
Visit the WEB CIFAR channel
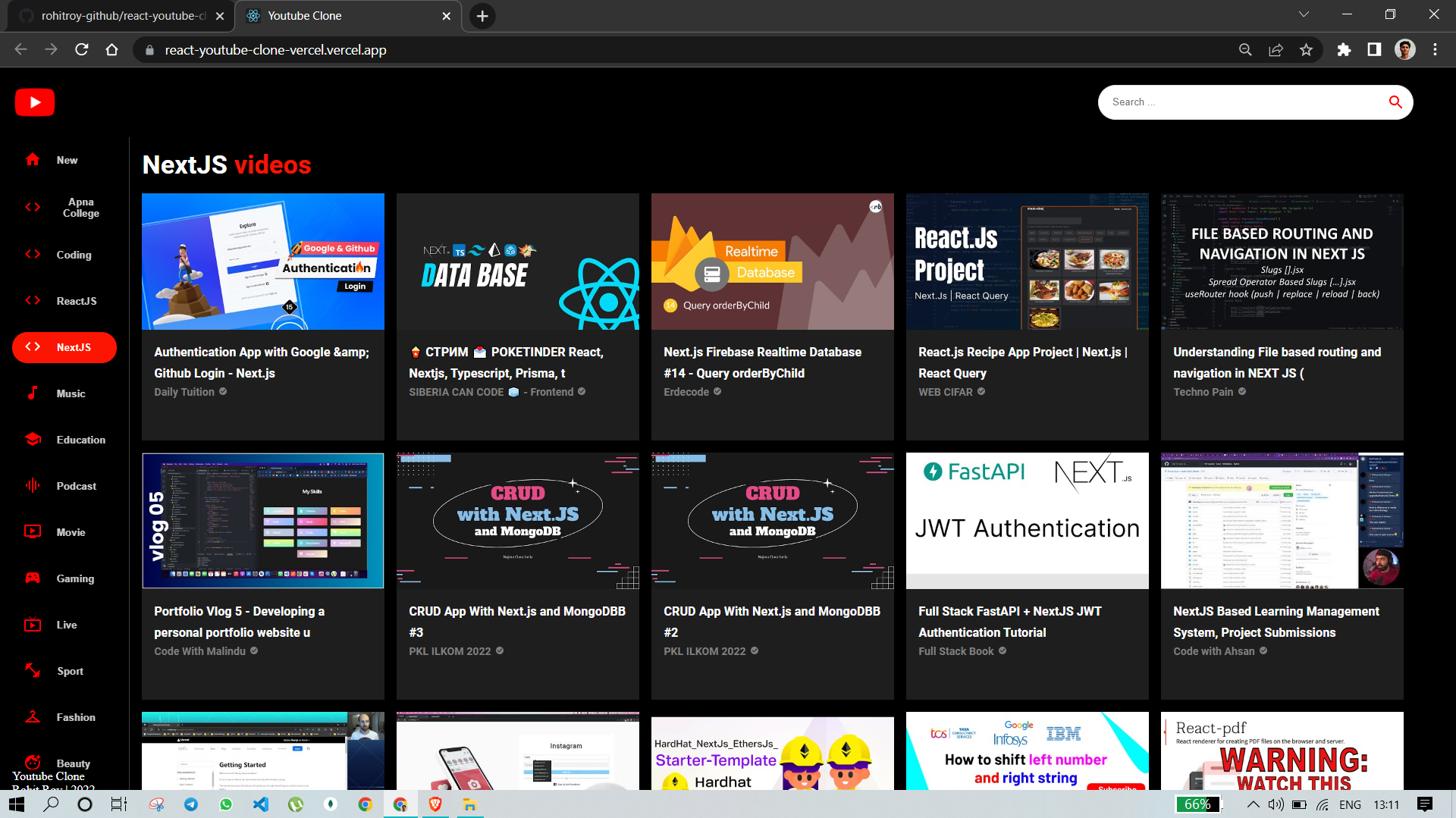[x=946, y=392]
